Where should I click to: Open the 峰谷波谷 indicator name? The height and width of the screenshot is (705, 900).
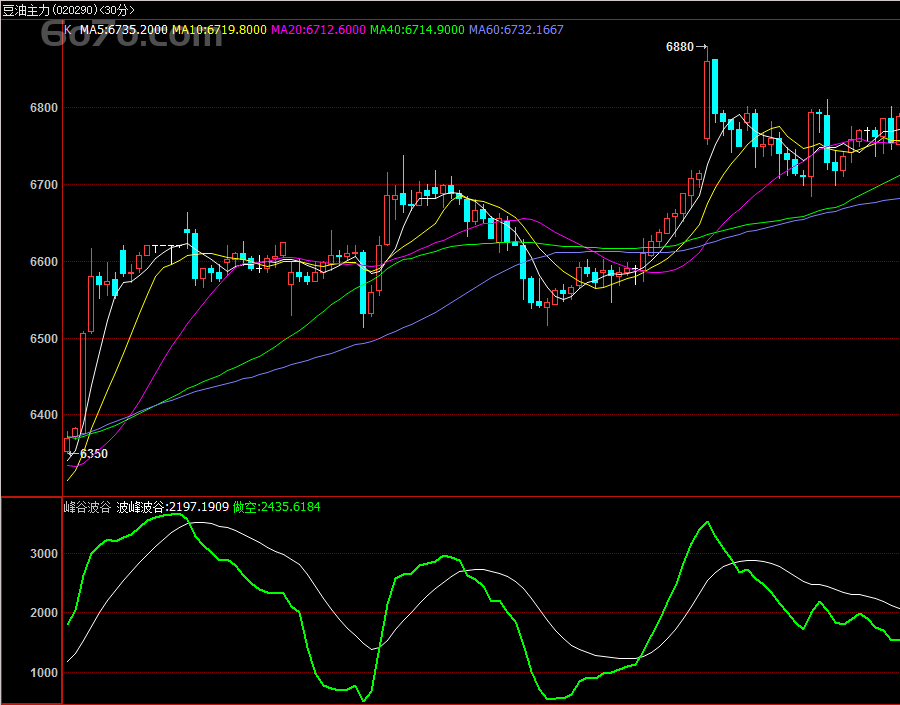87,507
